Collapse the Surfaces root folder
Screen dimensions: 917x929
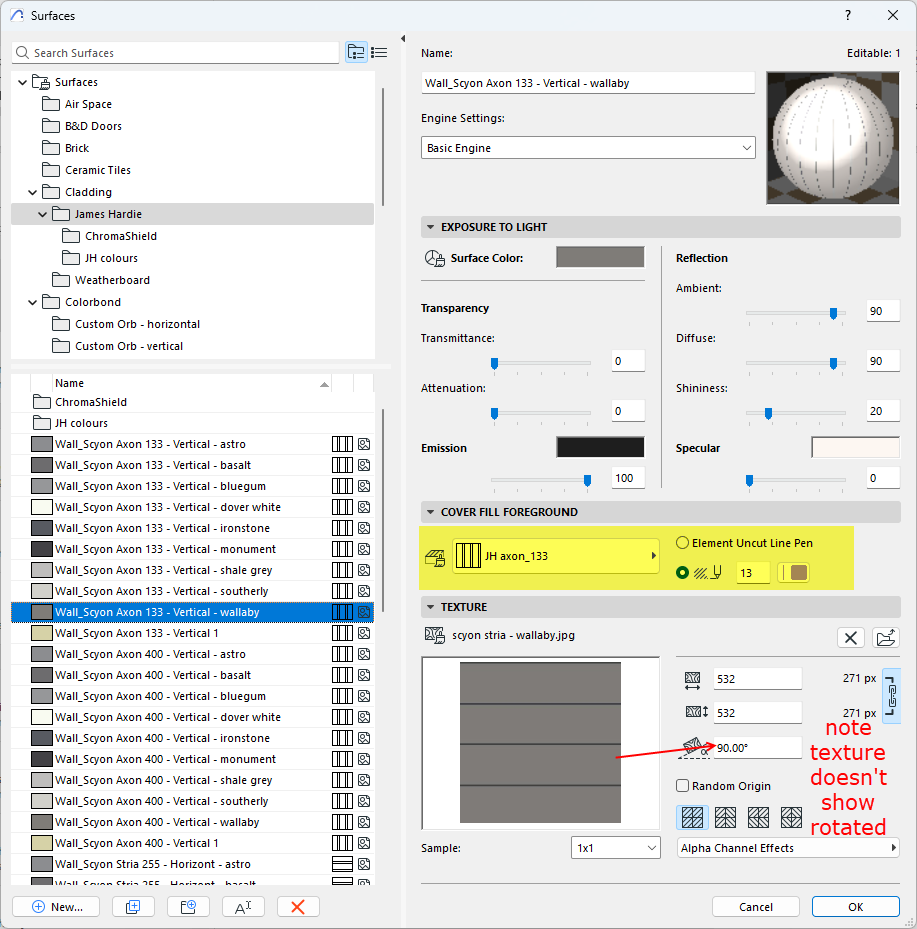pos(23,82)
